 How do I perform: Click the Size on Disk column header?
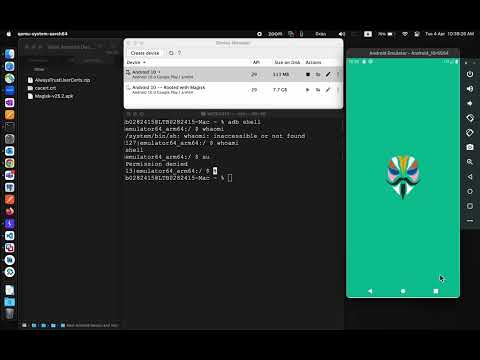(287, 62)
